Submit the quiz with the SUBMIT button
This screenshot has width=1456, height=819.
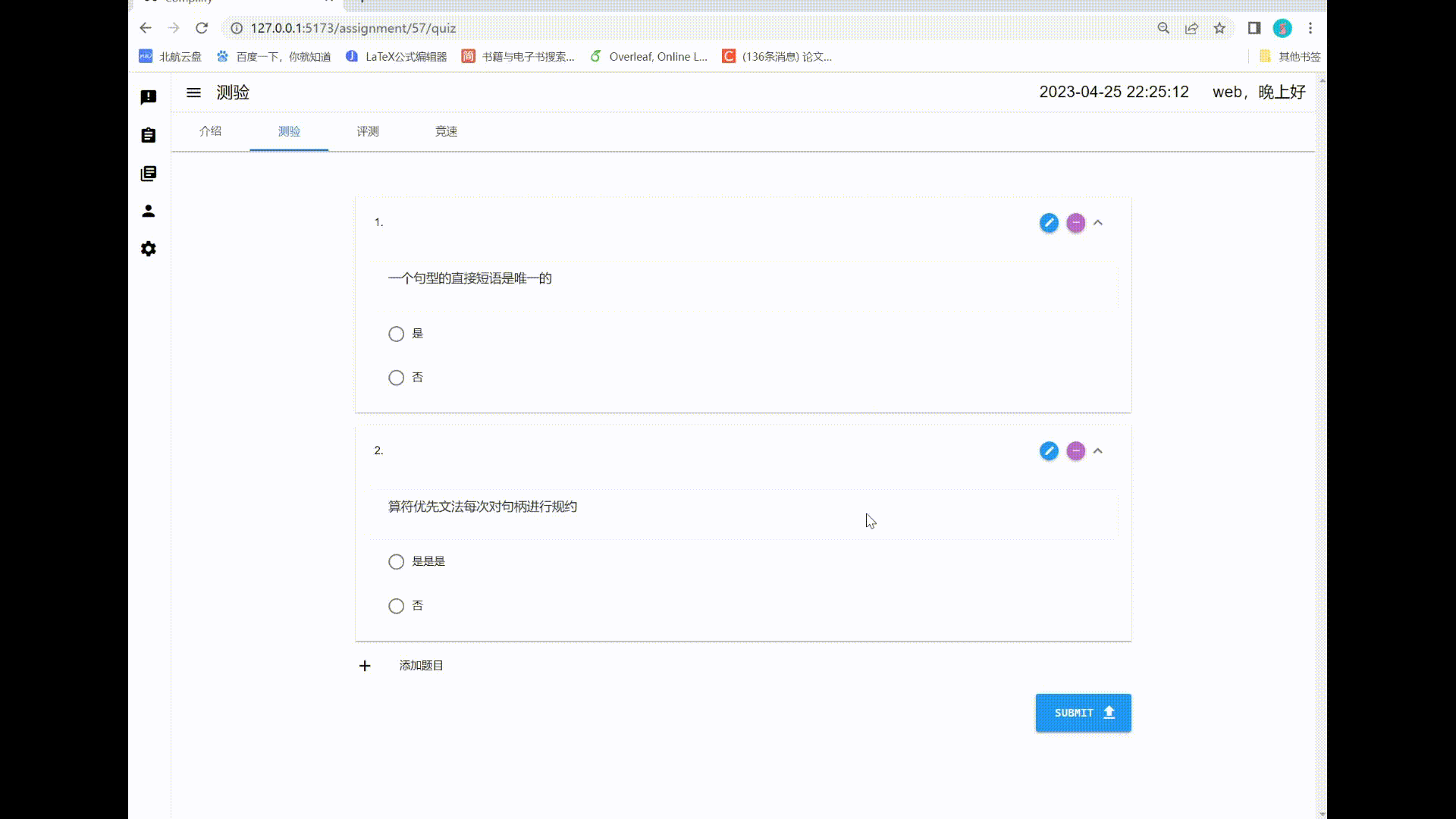pos(1083,713)
